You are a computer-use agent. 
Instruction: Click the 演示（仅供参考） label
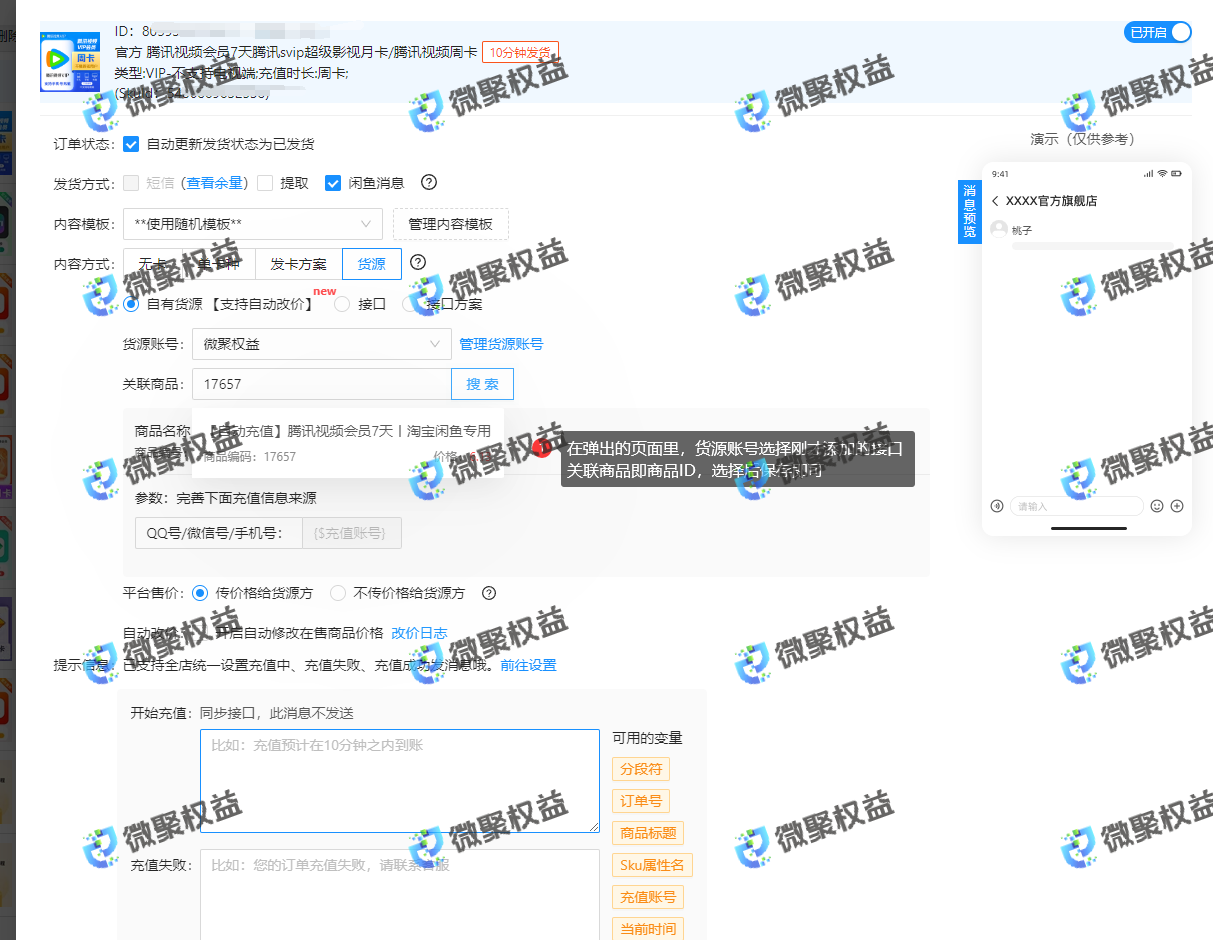(1083, 139)
